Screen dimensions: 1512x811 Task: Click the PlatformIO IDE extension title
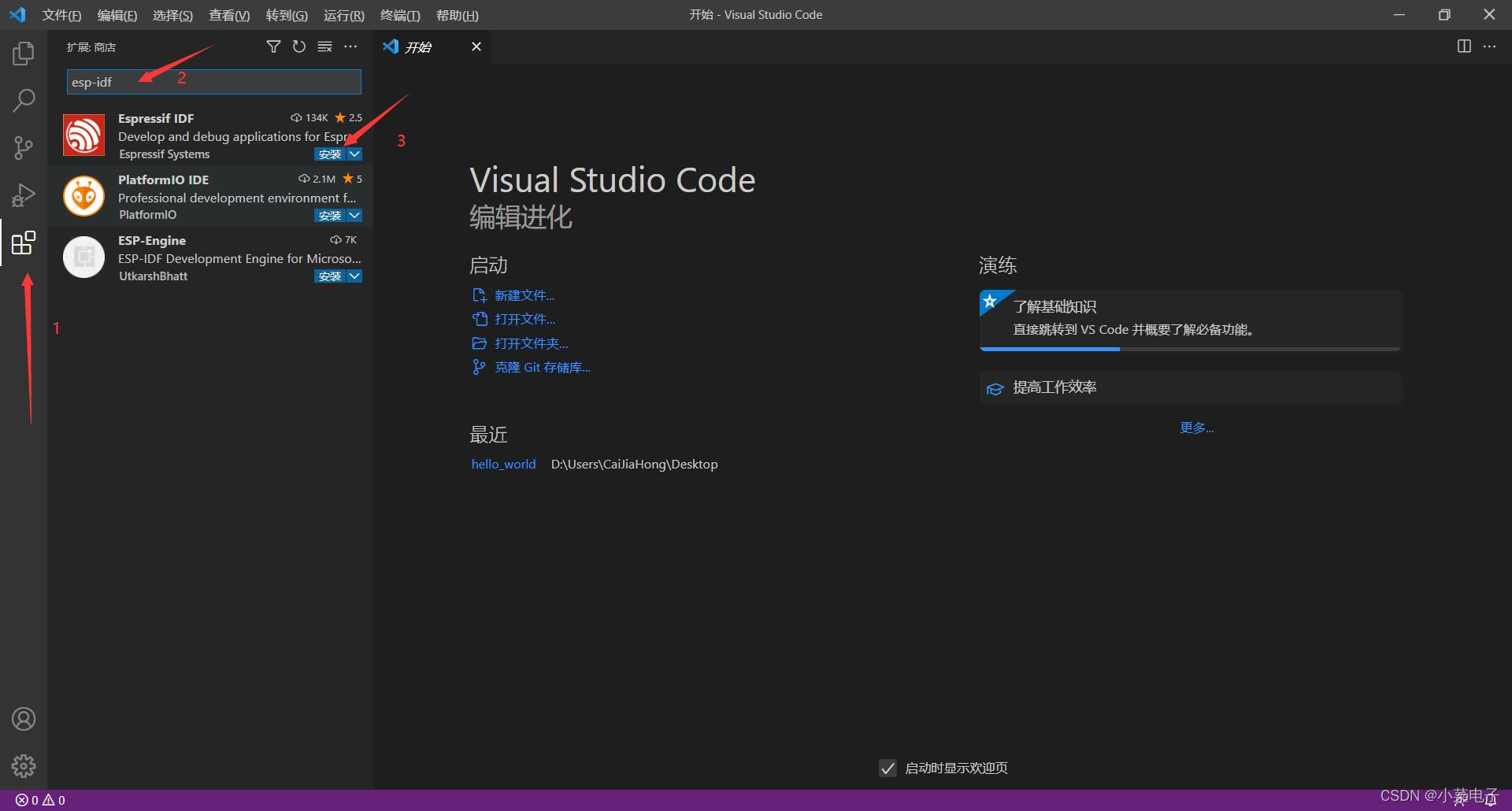tap(164, 180)
